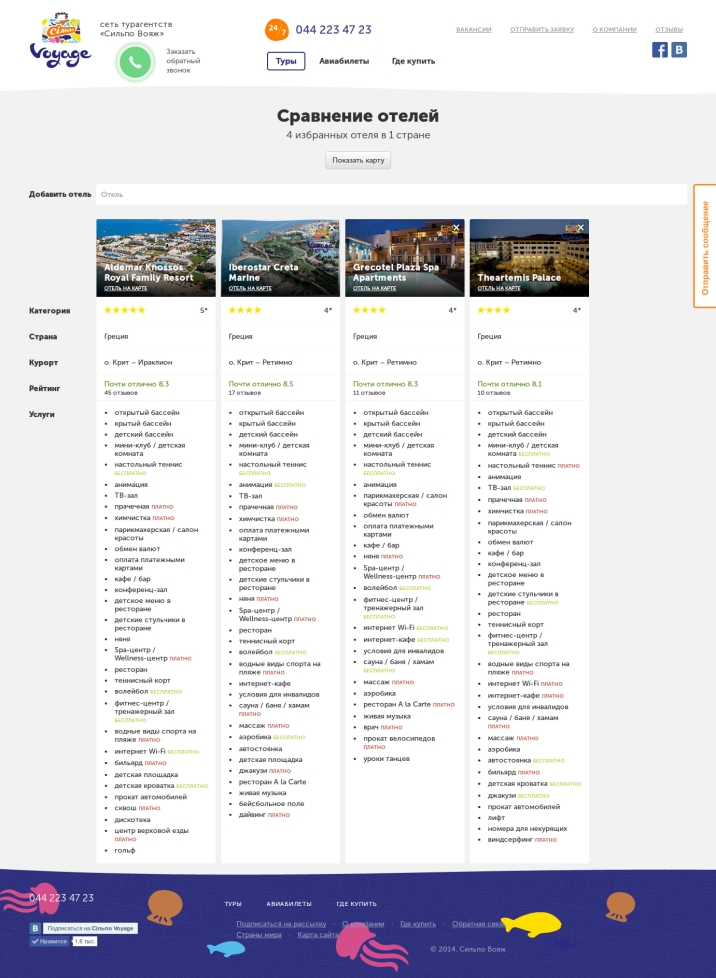Image resolution: width=716 pixels, height=978 pixels.
Task: Click Подписаться на рассылку footer link
Action: pyautogui.click(x=281, y=924)
